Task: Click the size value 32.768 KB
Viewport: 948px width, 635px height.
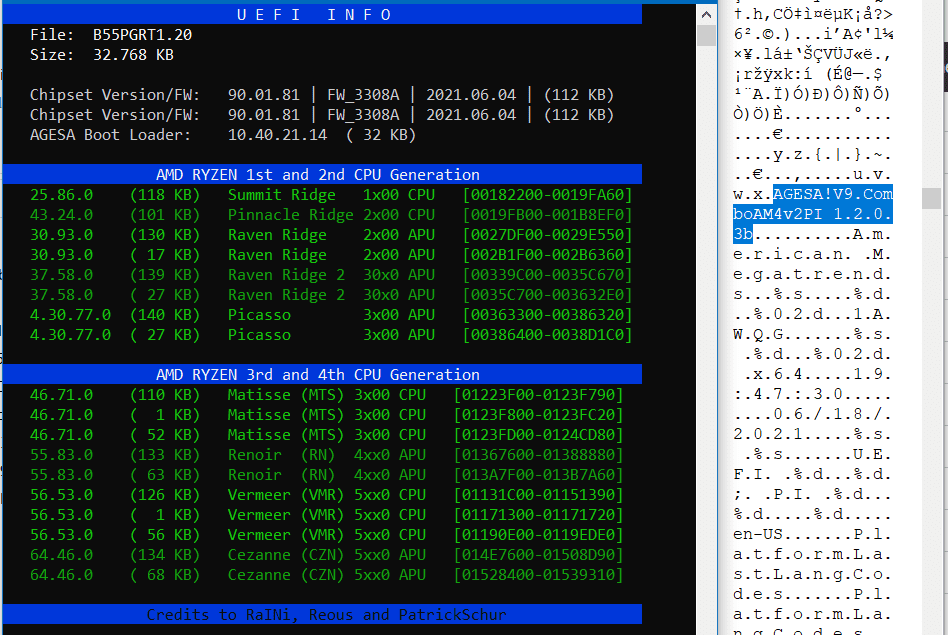Action: tap(133, 54)
